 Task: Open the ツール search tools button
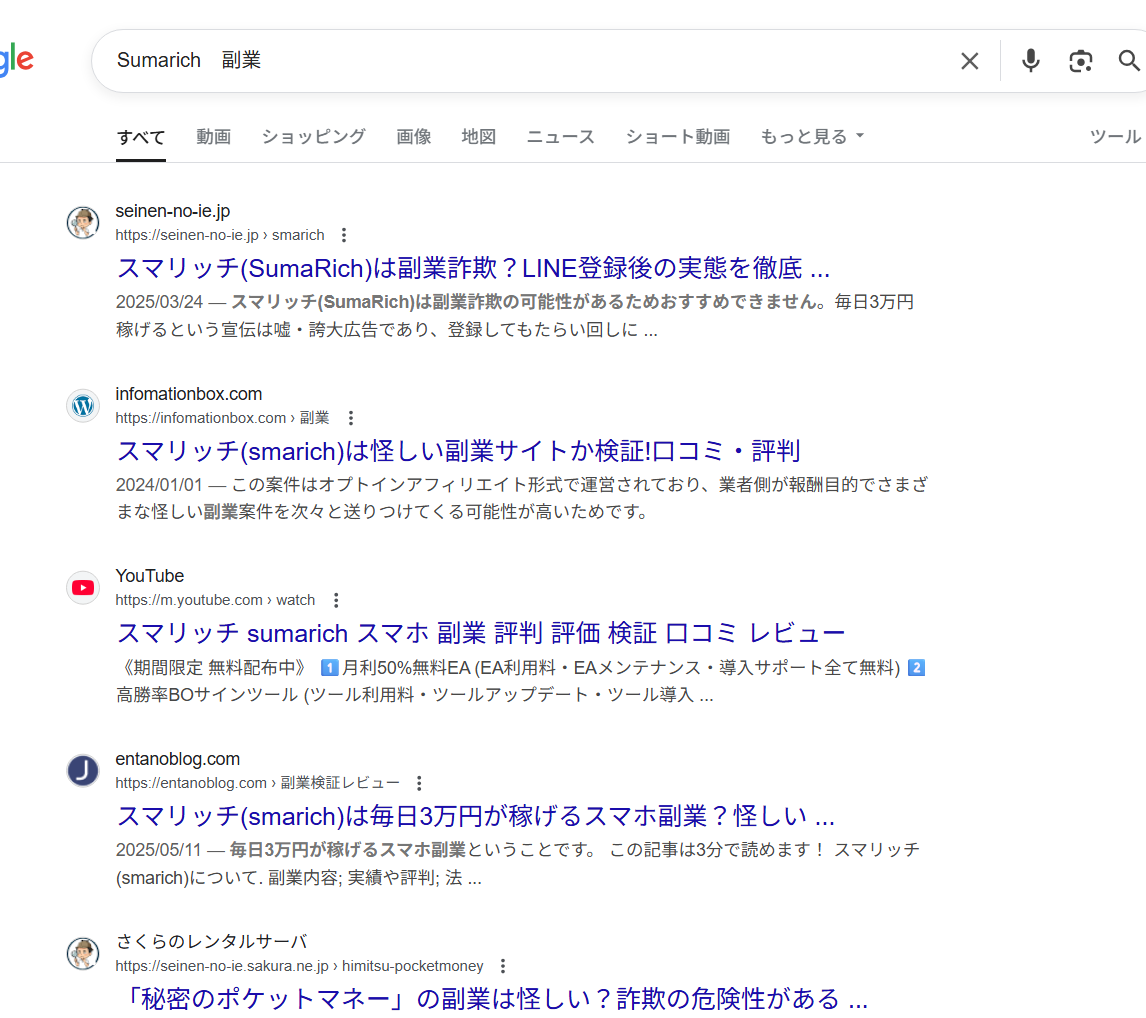[1115, 137]
